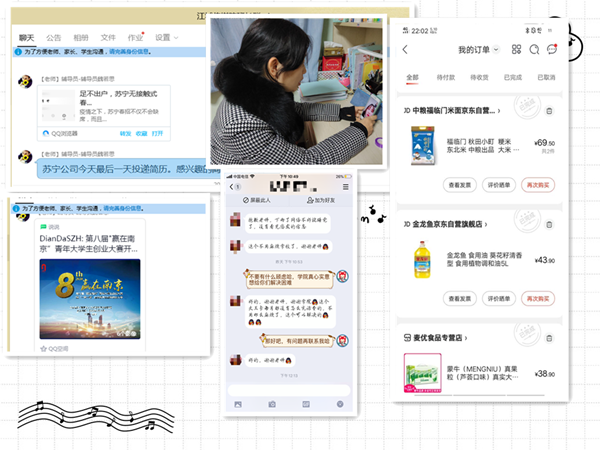Switch to the 待付款 tab

click(x=446, y=77)
